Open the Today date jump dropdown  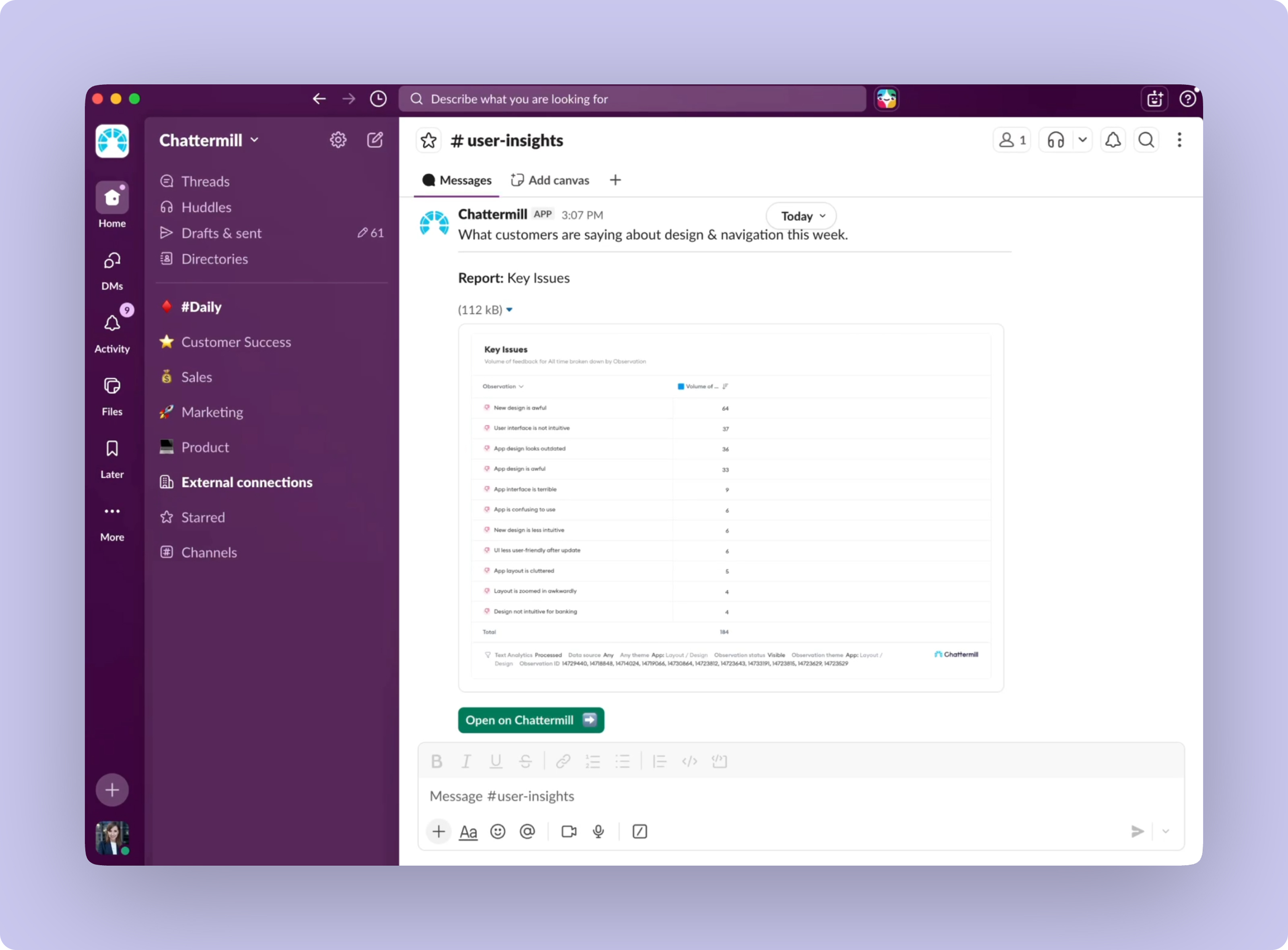tap(802, 216)
